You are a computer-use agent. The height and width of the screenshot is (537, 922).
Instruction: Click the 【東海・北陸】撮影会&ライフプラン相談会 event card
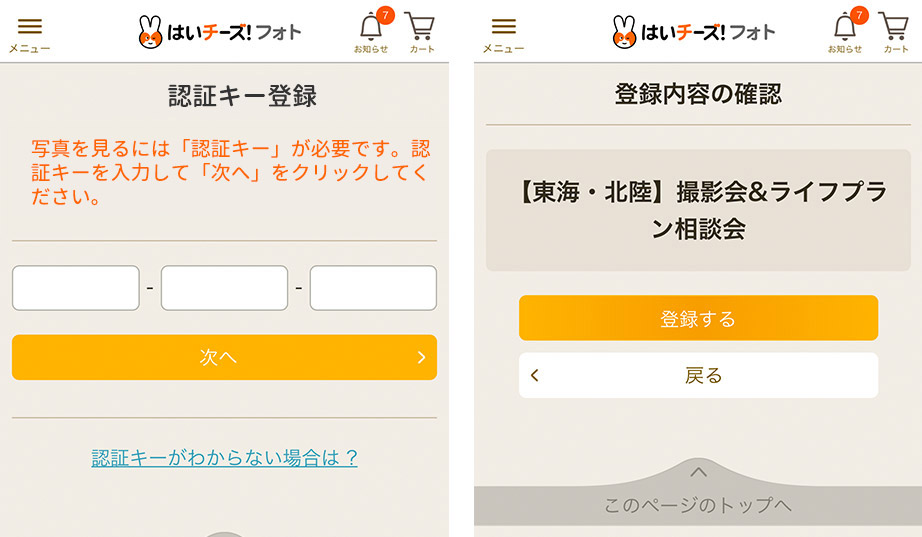pyautogui.click(x=698, y=211)
